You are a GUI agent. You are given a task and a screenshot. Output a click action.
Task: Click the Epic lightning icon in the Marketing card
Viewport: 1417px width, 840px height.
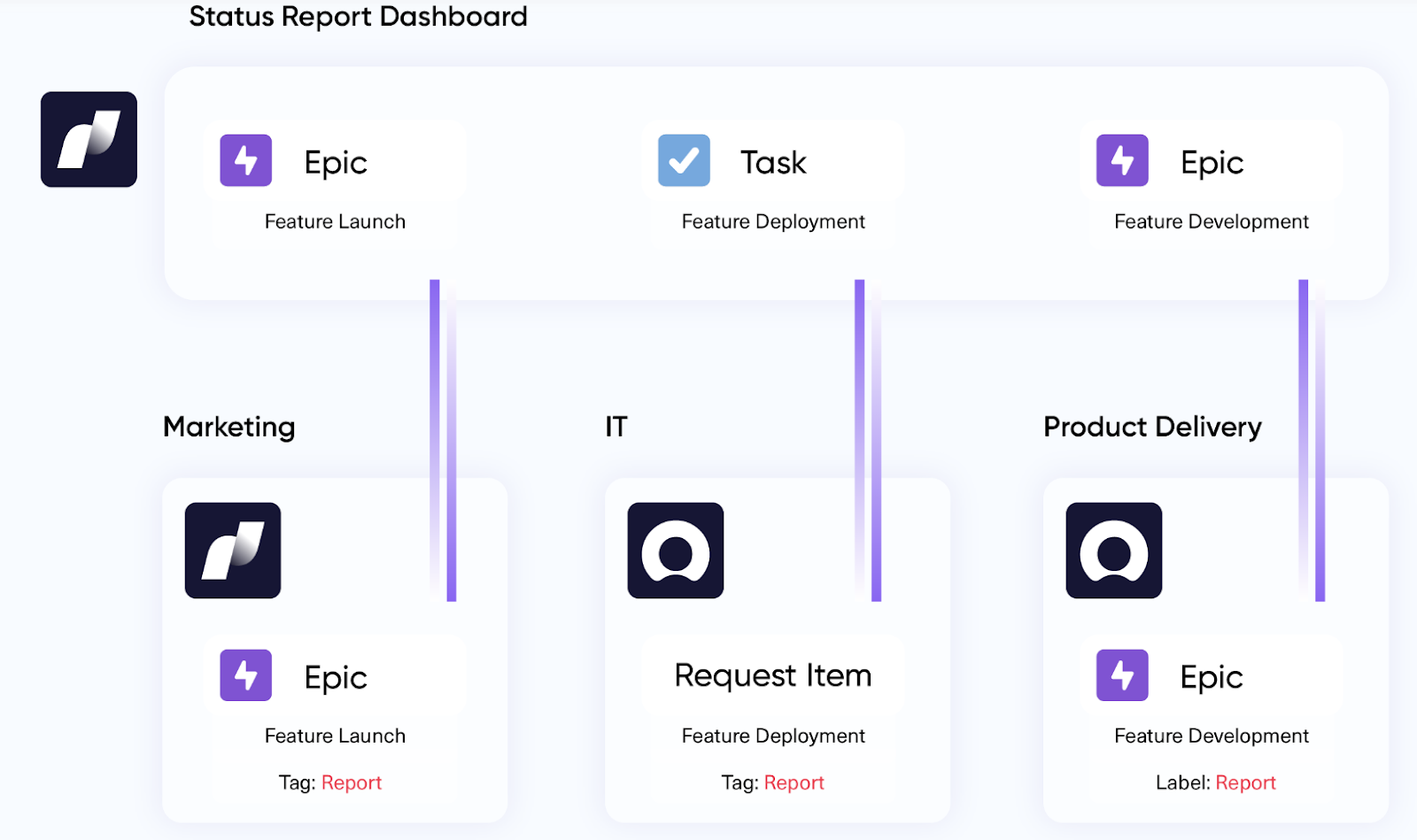[245, 675]
